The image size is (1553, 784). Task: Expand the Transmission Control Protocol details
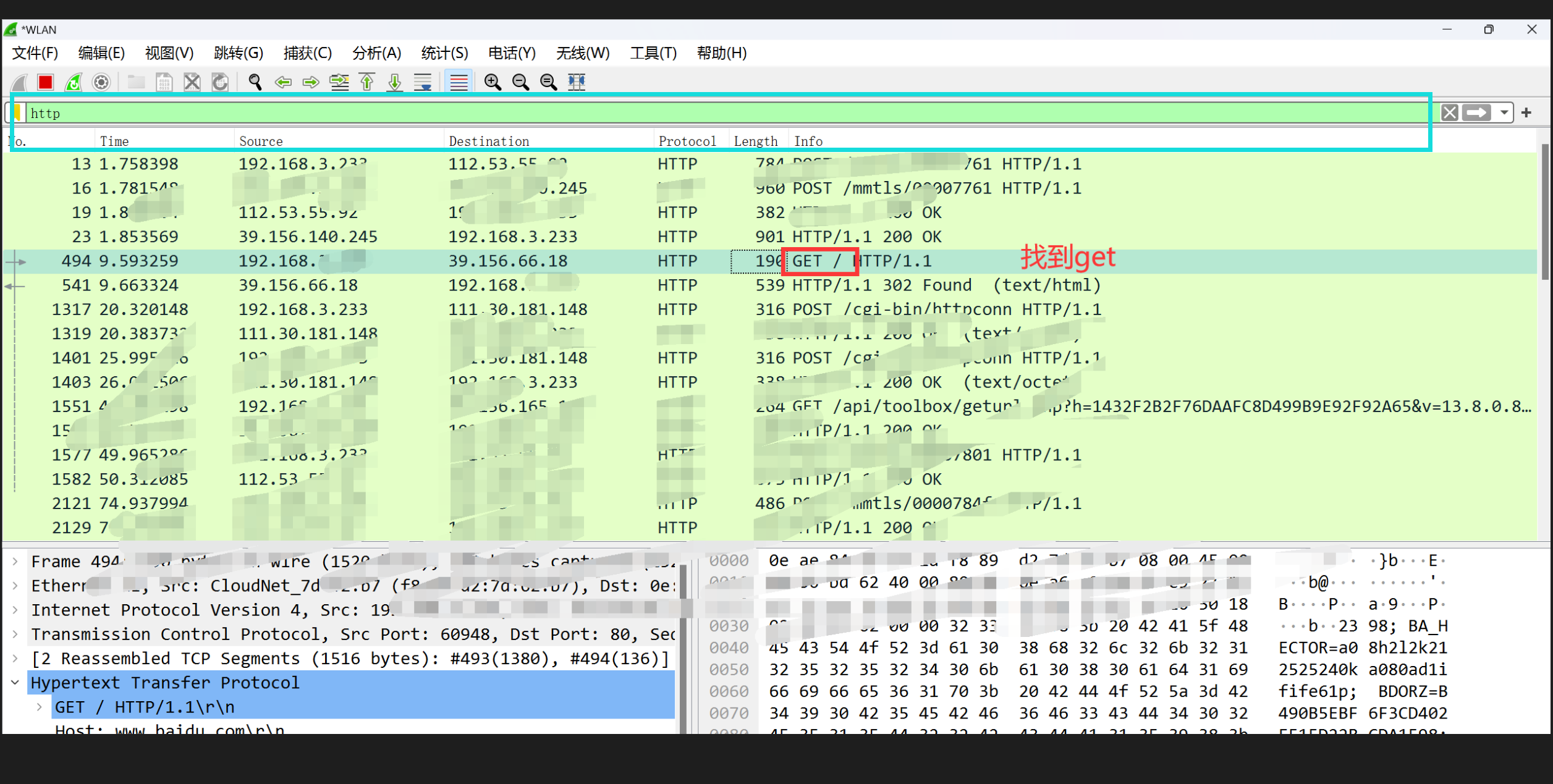15,634
